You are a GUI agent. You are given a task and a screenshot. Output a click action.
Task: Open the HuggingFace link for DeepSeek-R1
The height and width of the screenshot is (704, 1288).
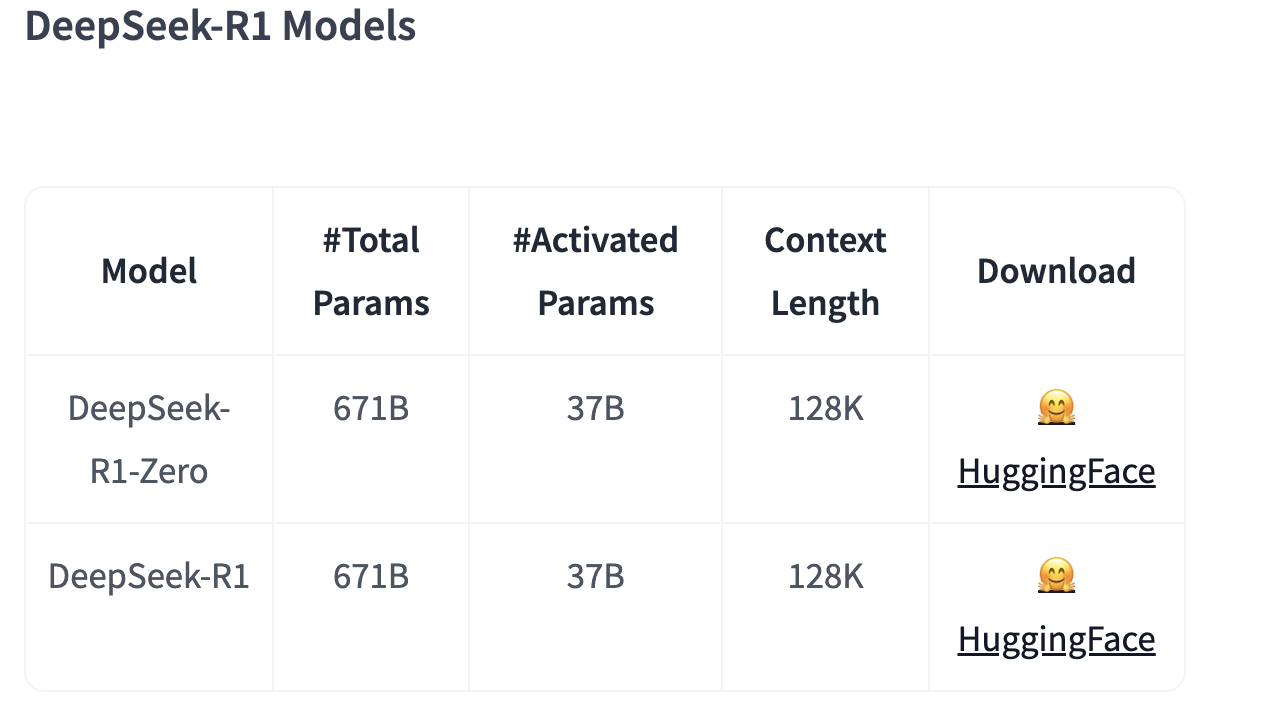[1056, 639]
